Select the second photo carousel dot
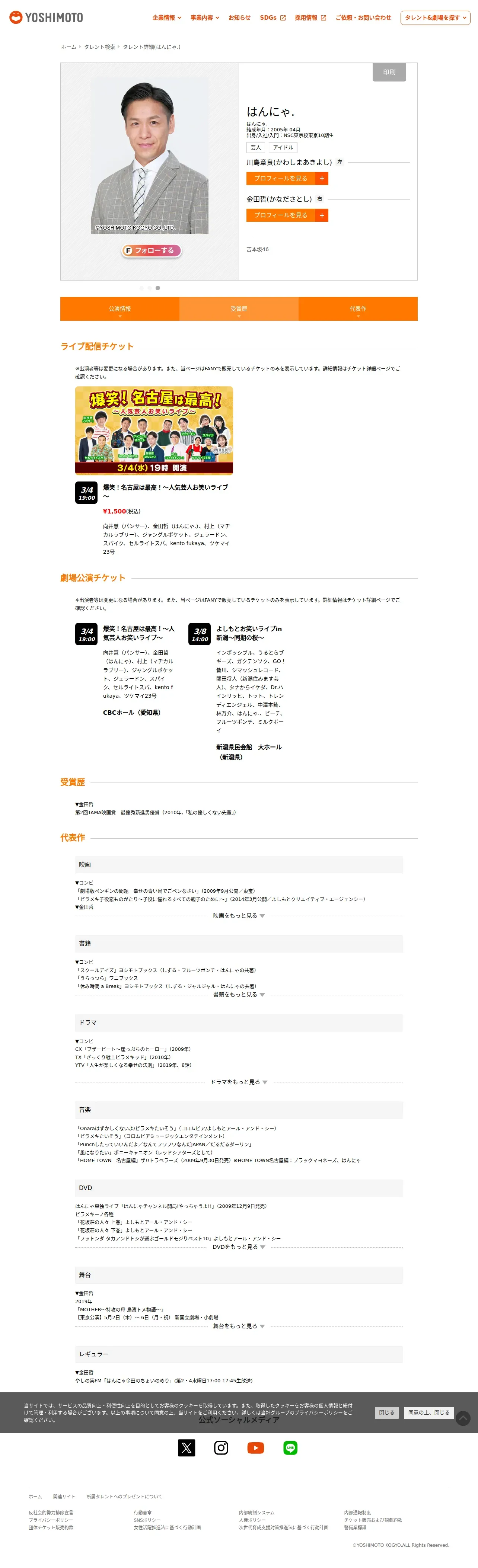The image size is (478, 1568). pos(150,288)
